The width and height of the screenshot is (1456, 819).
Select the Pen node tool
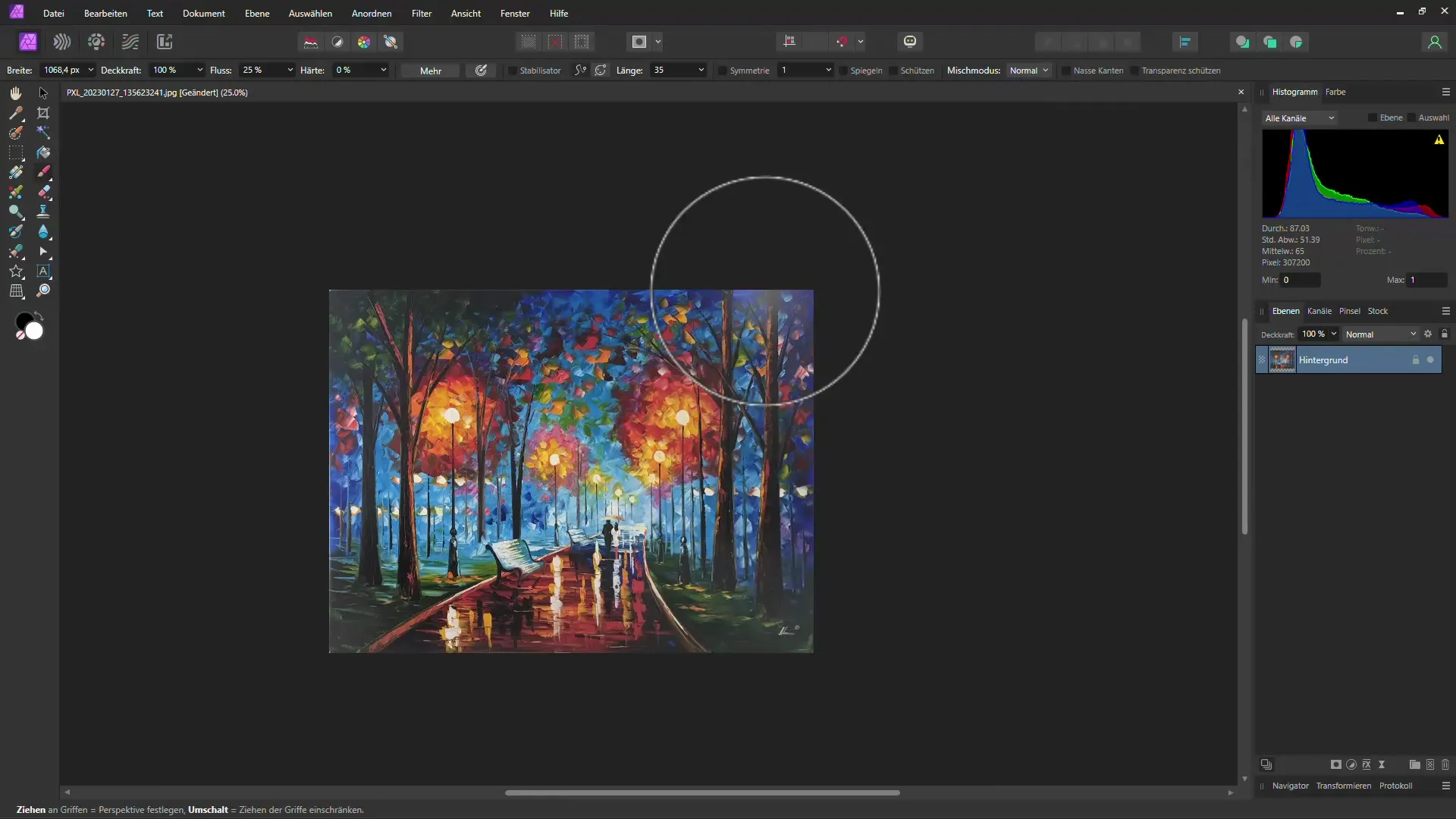(x=43, y=251)
